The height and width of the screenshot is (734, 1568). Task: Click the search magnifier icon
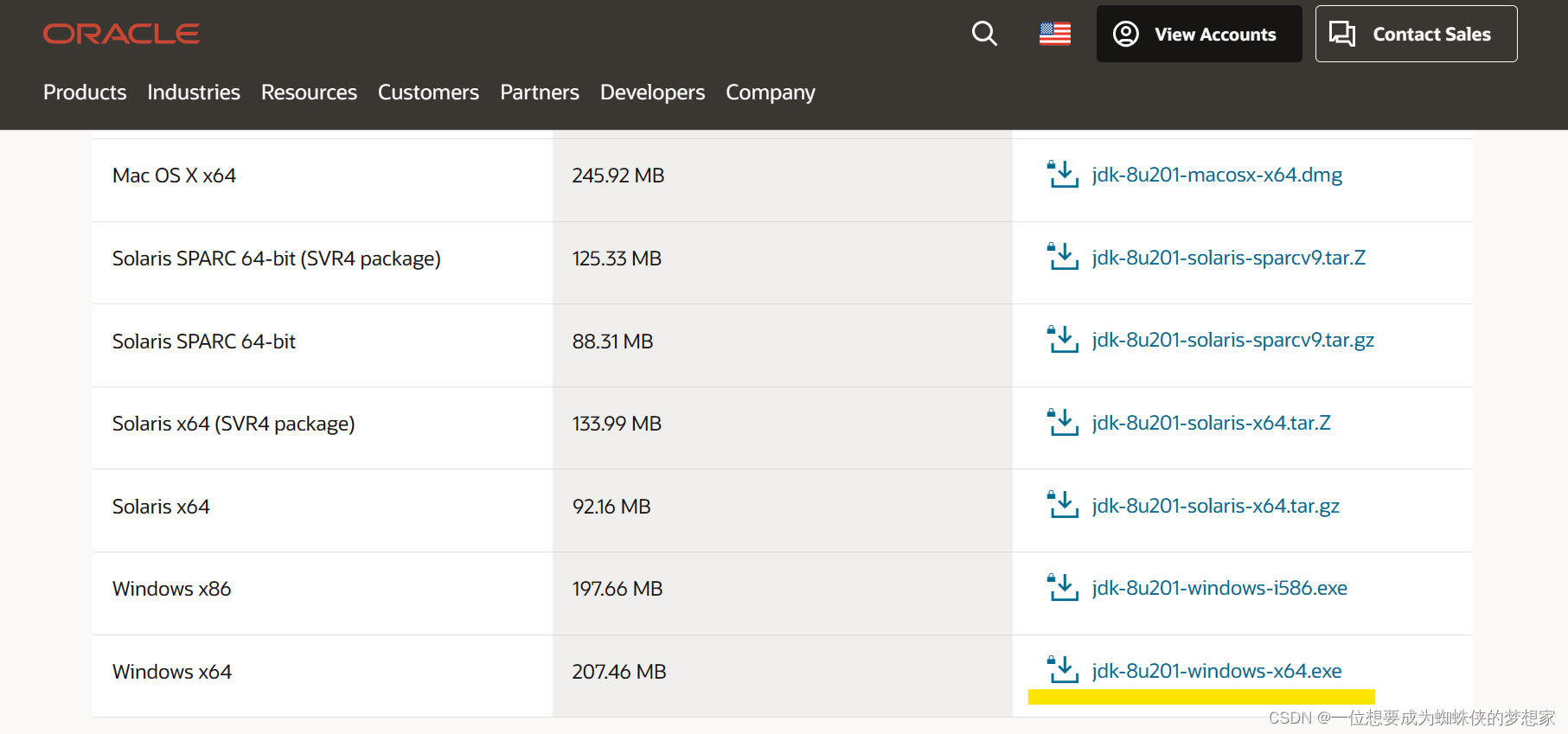tap(984, 34)
